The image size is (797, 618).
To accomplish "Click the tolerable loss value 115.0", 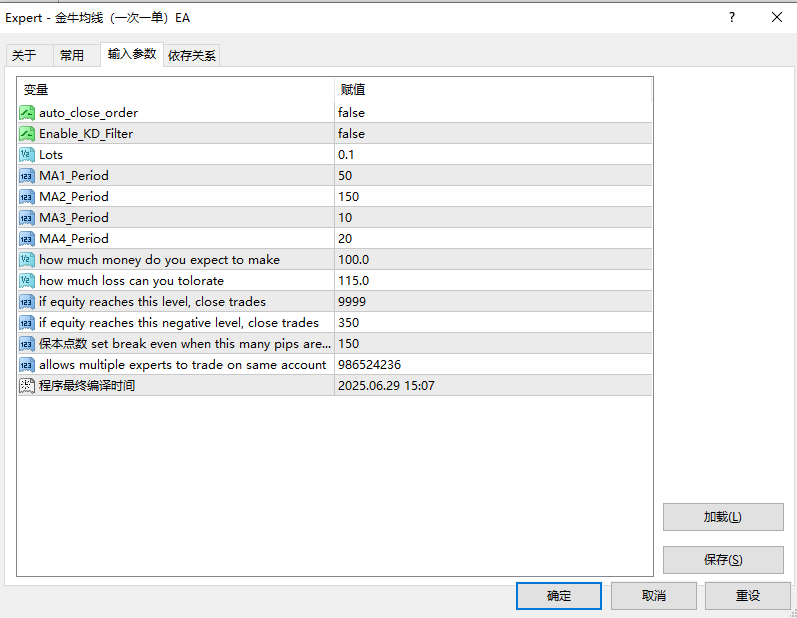I will pos(354,281).
